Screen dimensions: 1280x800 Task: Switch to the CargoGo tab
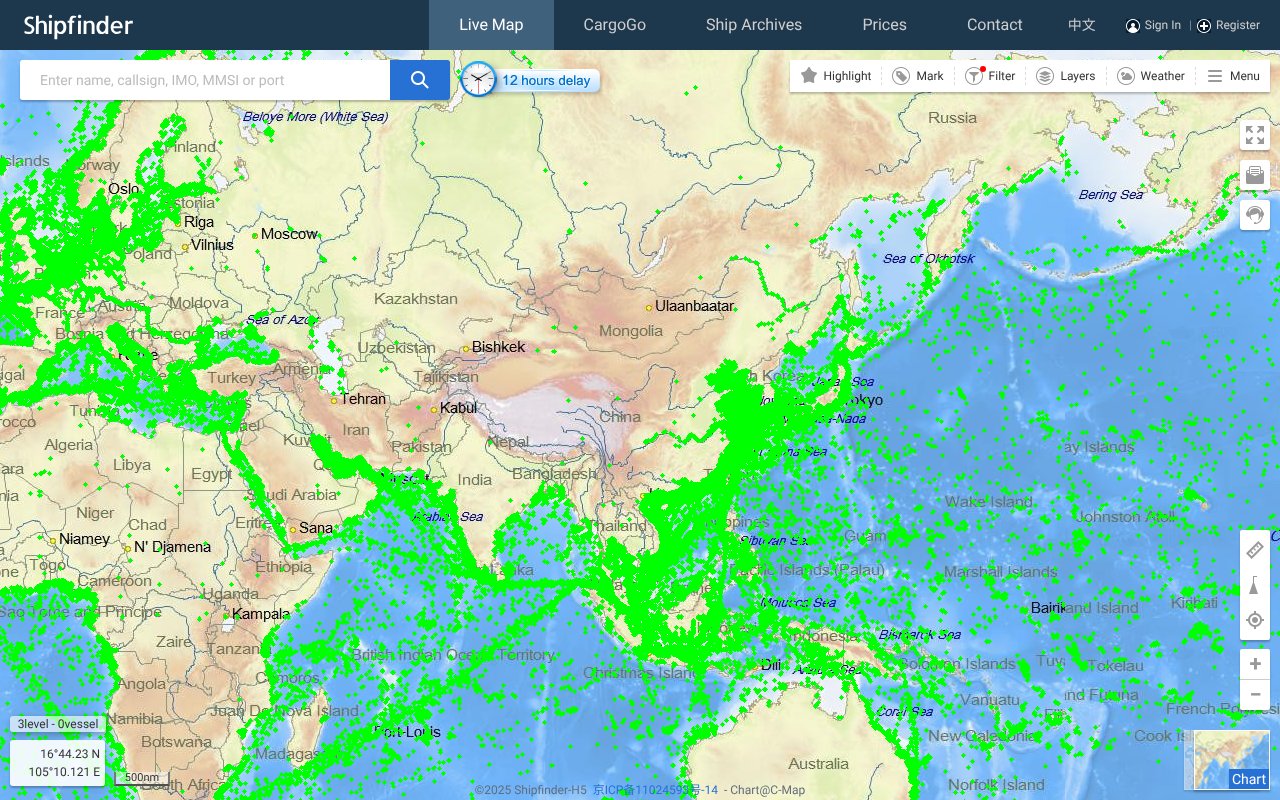click(x=615, y=25)
